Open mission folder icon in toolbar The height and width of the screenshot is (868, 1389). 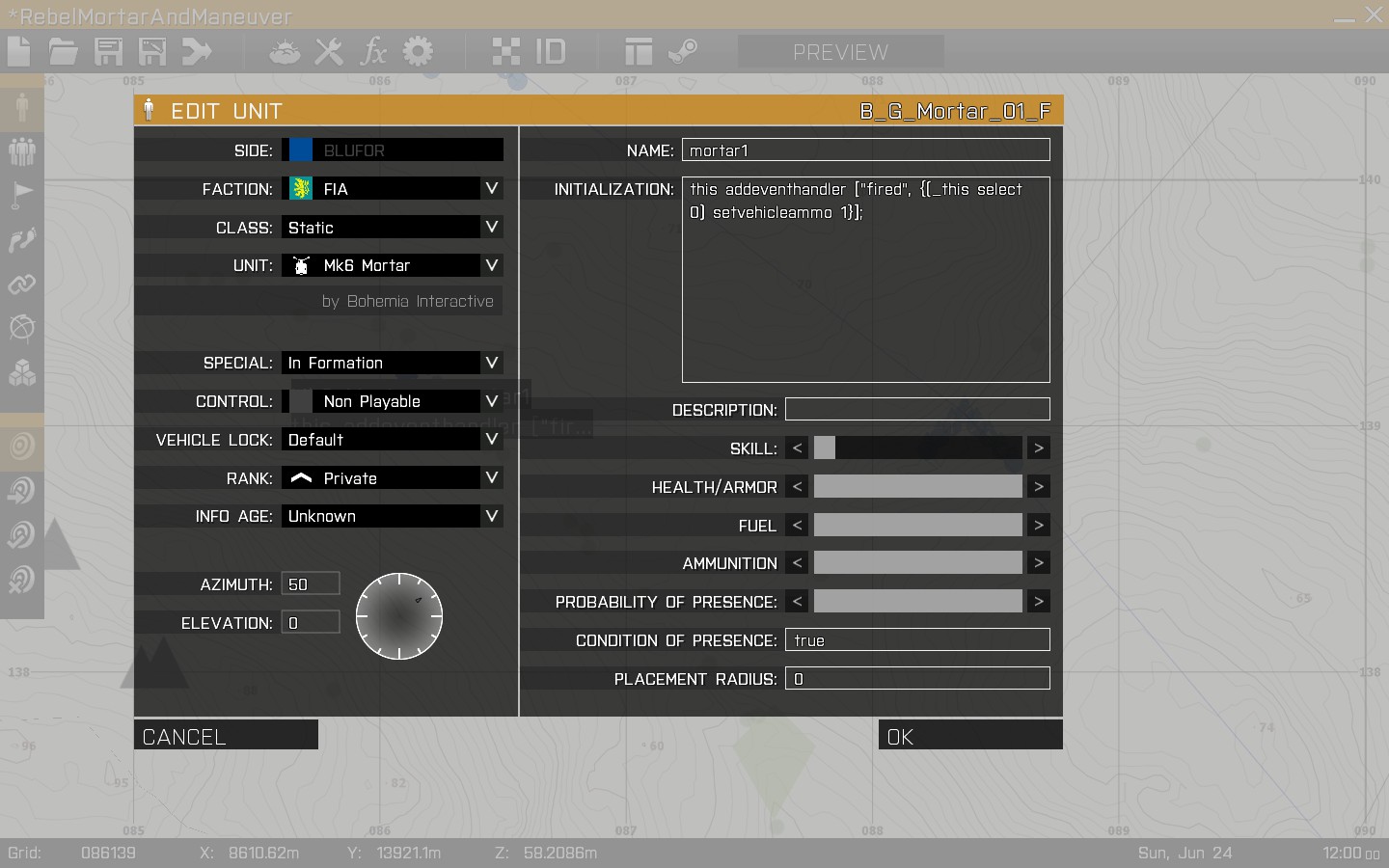pos(64,51)
